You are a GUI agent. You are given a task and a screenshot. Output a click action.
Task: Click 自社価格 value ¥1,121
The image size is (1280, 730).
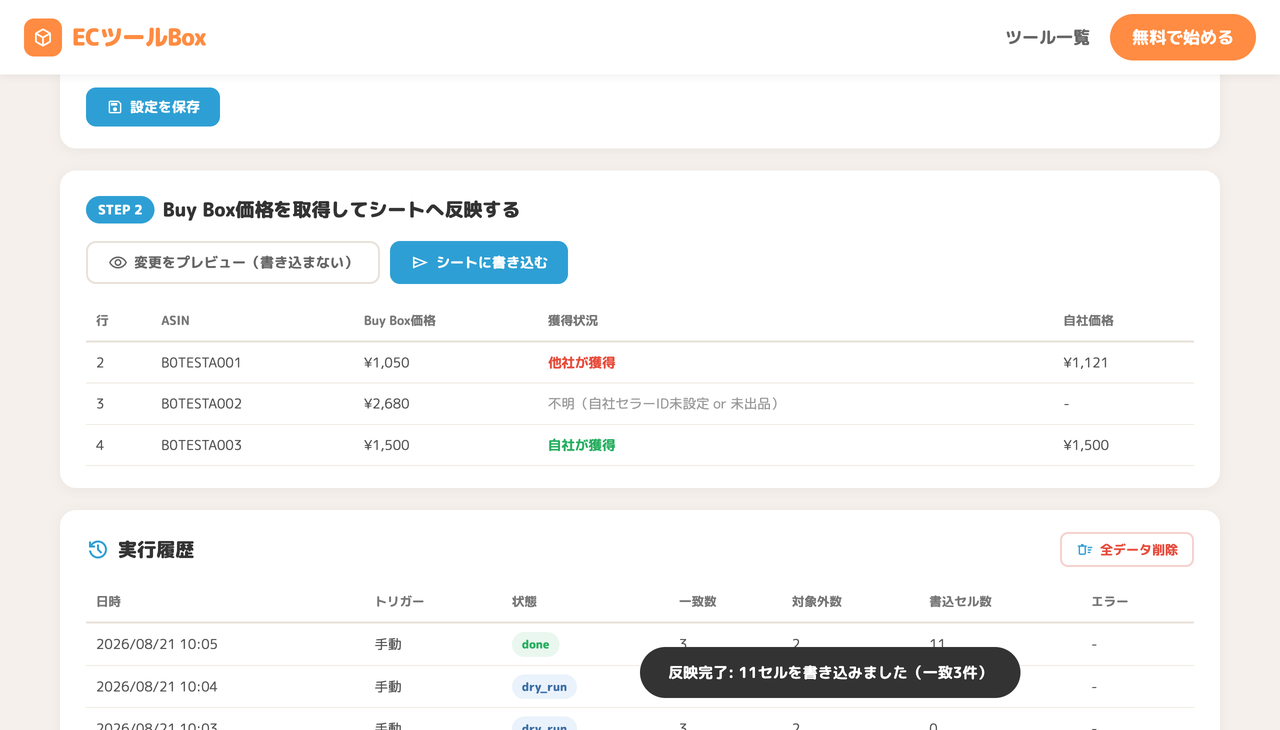[1086, 363]
